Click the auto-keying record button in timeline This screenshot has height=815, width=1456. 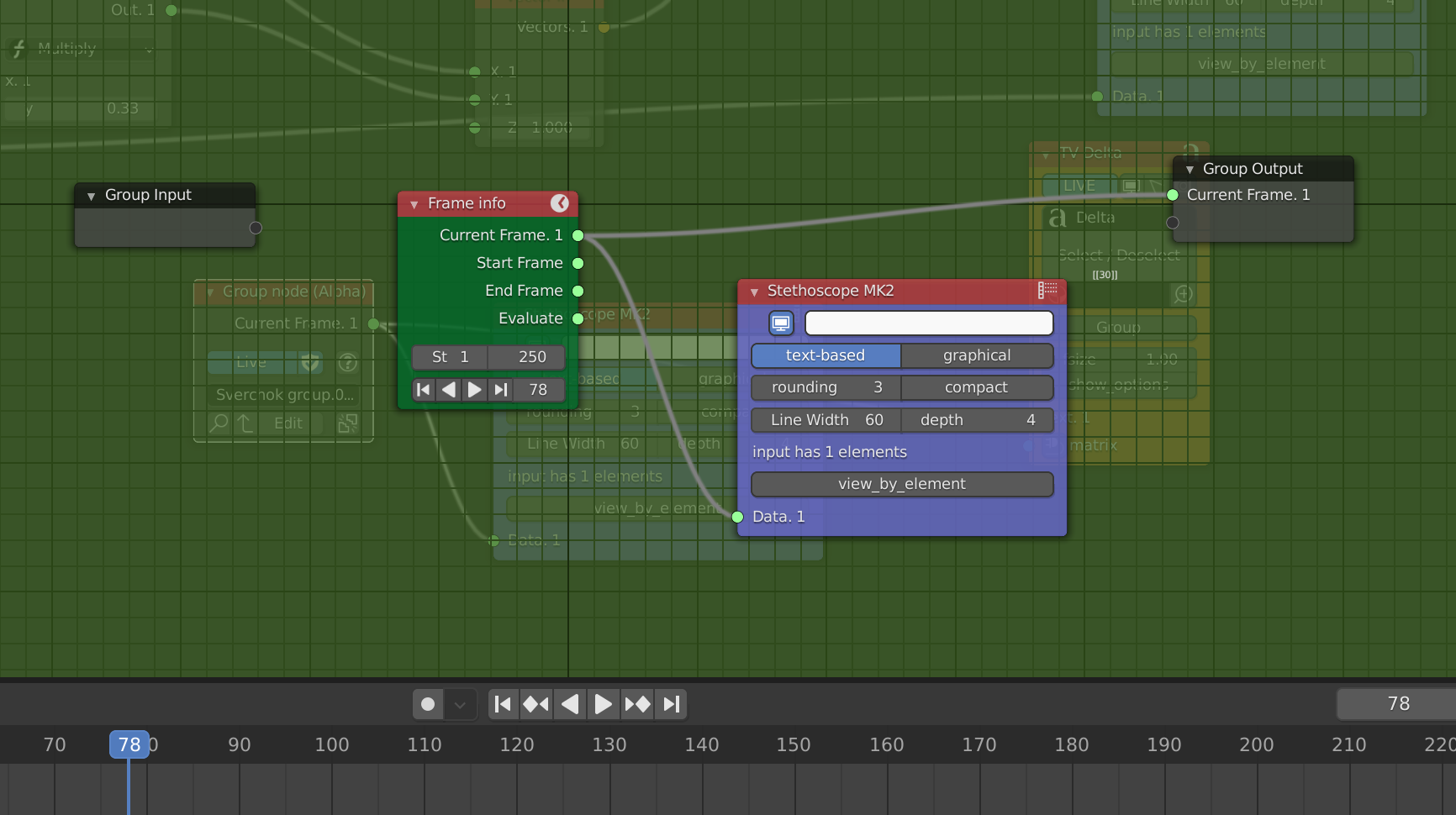(x=428, y=704)
